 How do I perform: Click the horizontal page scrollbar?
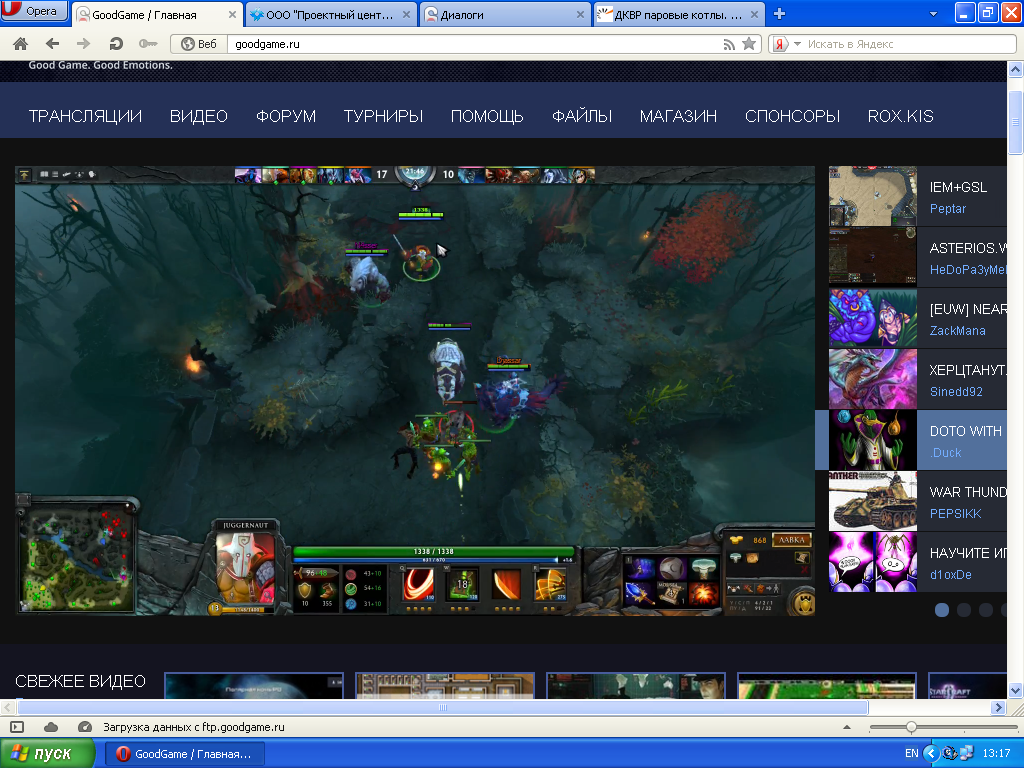click(x=442, y=707)
